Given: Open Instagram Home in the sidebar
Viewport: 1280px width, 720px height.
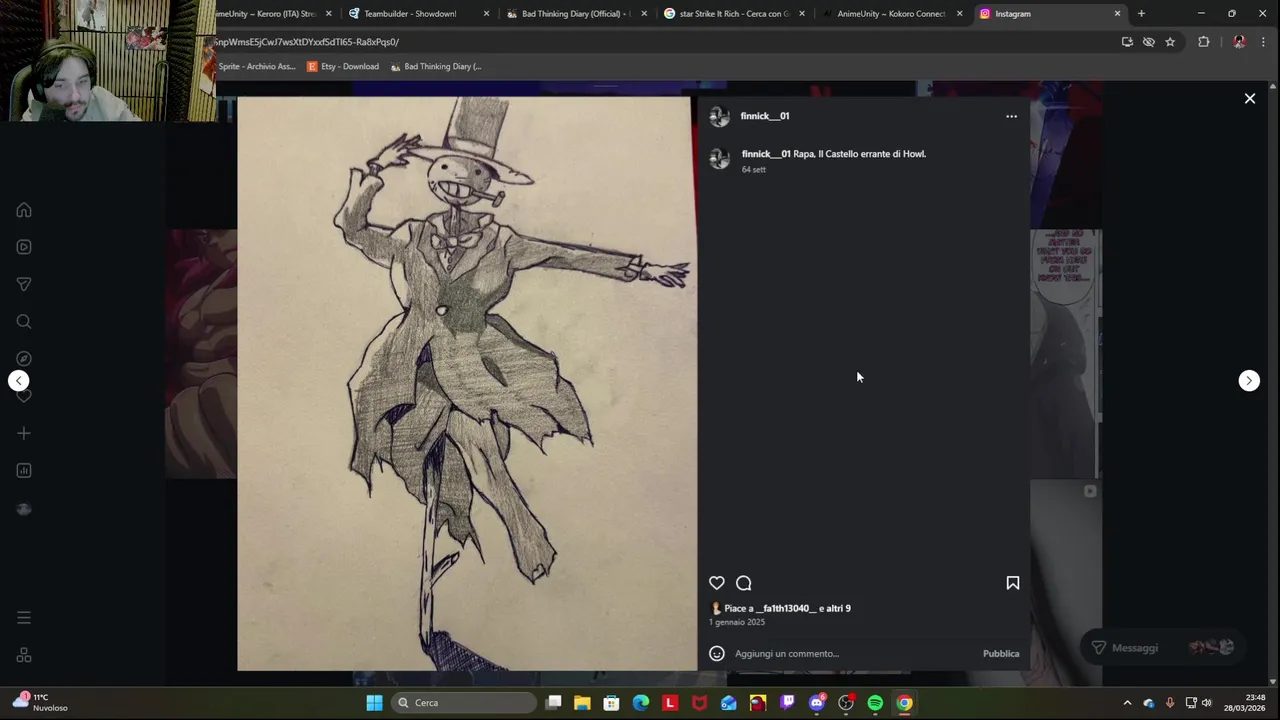Looking at the screenshot, I should [24, 210].
